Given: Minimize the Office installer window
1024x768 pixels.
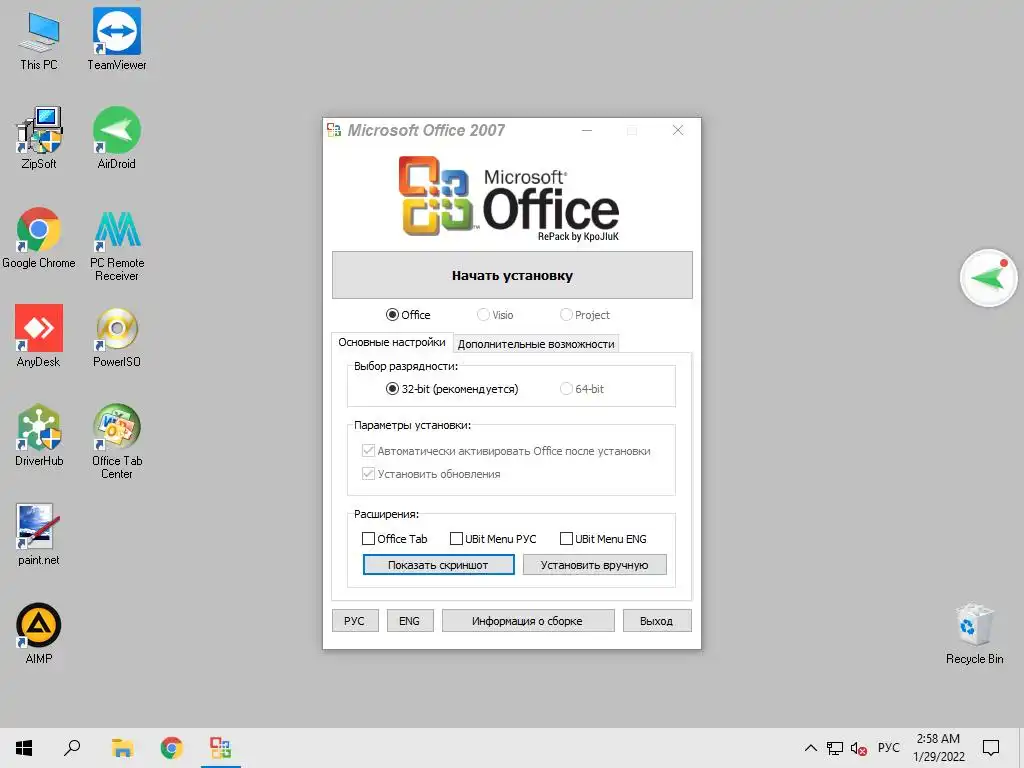Looking at the screenshot, I should point(587,130).
